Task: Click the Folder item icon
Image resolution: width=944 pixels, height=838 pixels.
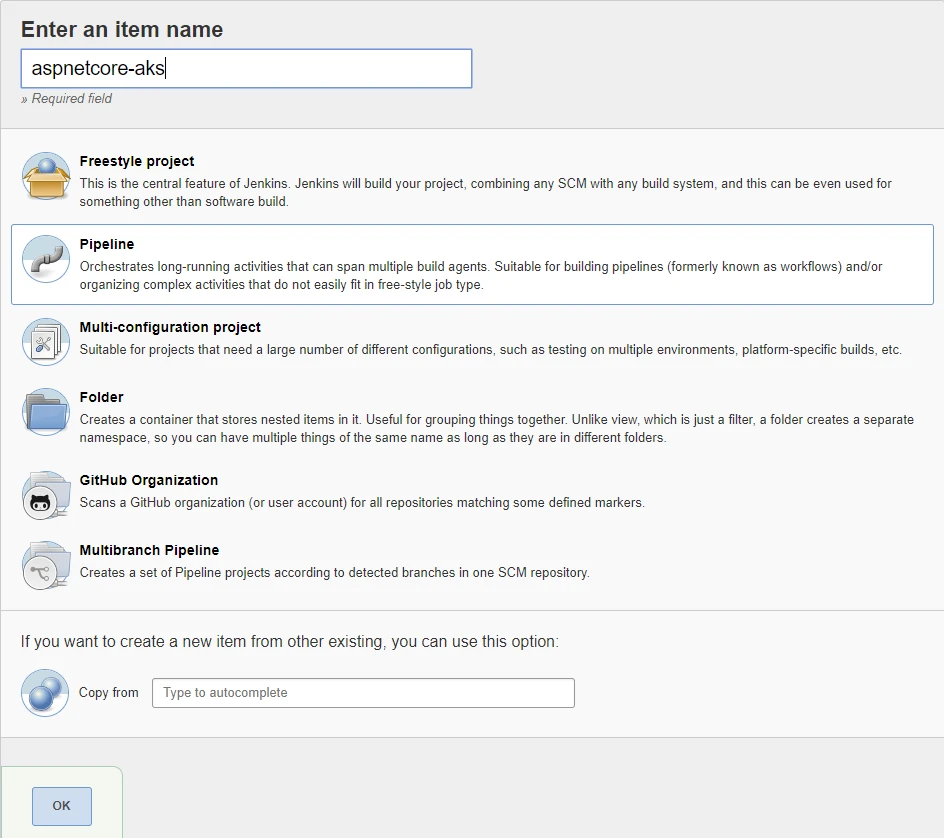Action: click(x=46, y=412)
